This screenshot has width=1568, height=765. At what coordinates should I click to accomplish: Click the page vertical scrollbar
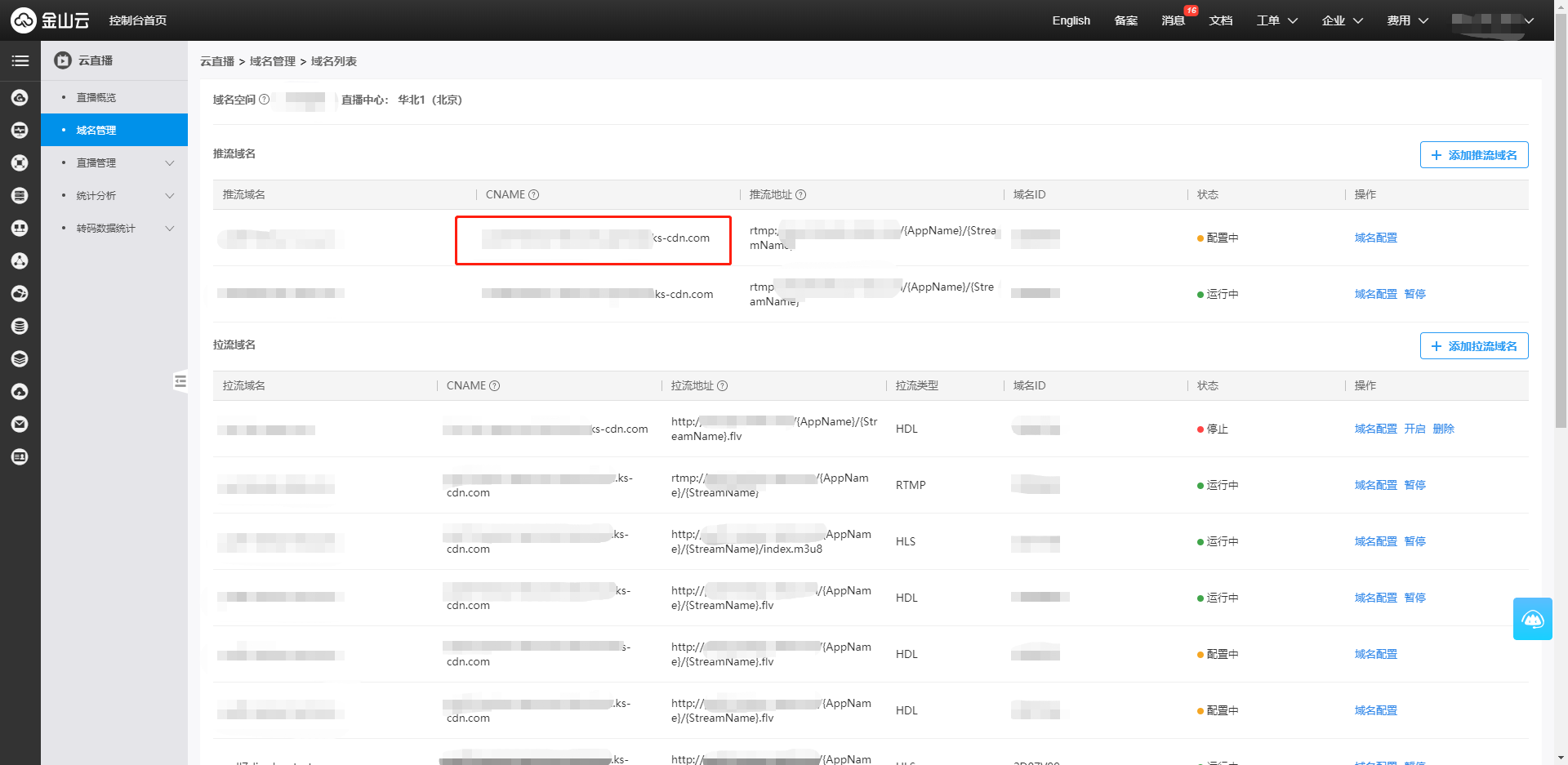coord(1561,245)
